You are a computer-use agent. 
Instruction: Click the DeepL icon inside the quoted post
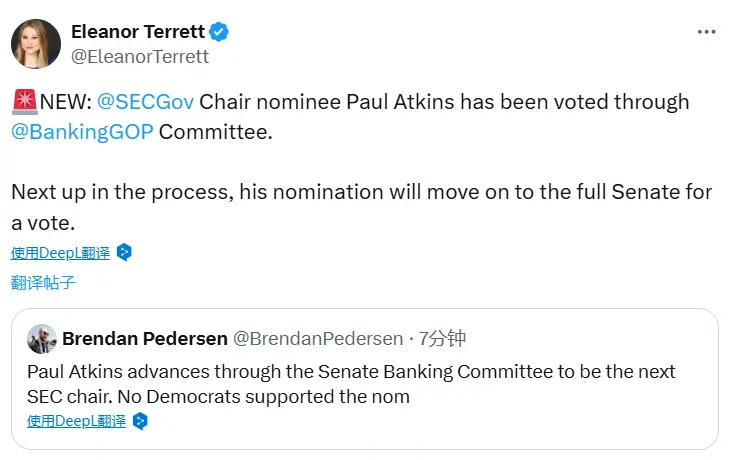click(x=141, y=421)
